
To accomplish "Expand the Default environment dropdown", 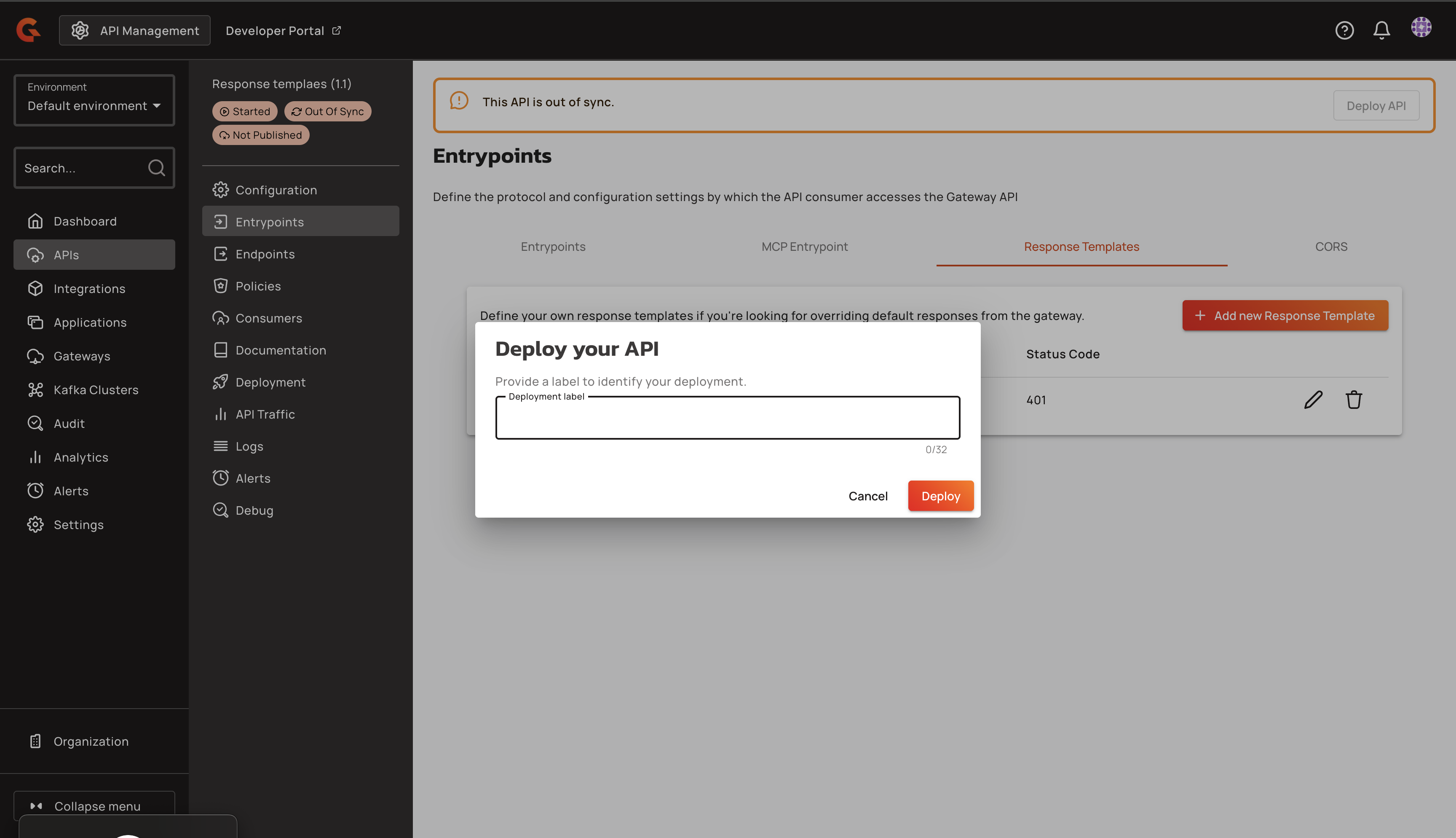I will pyautogui.click(x=94, y=105).
